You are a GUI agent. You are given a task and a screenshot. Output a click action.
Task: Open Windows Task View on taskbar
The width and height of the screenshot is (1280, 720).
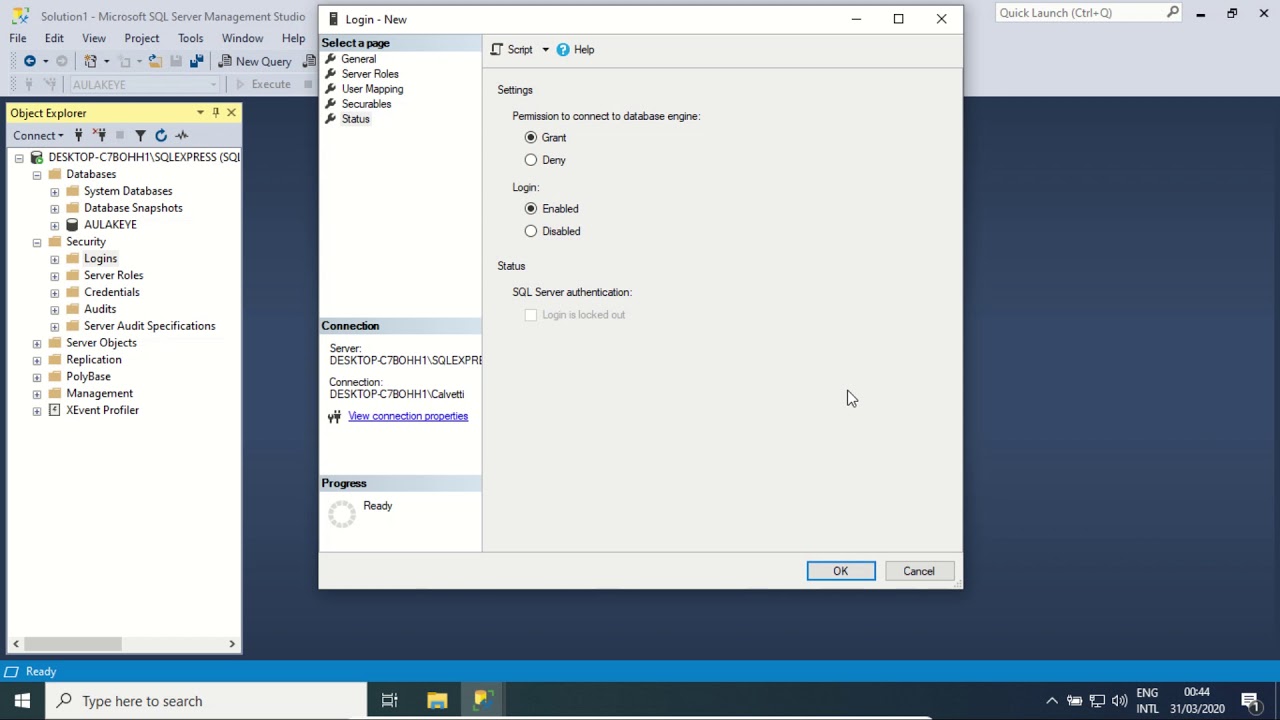tap(390, 701)
